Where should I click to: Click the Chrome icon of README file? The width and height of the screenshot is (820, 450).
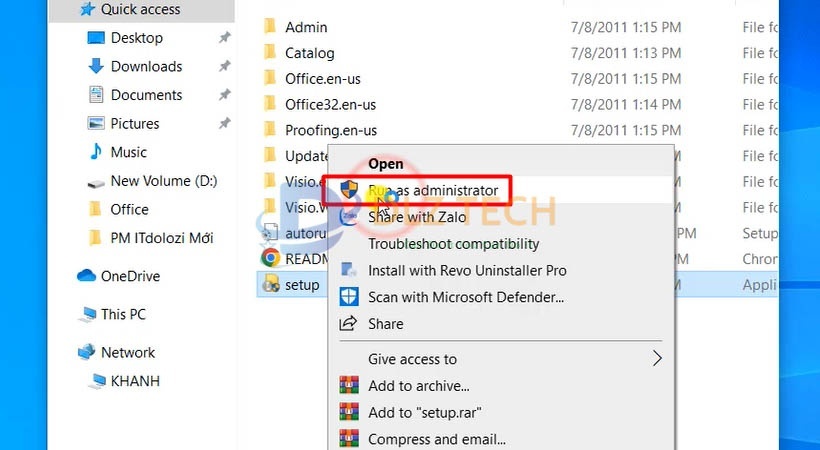(270, 258)
